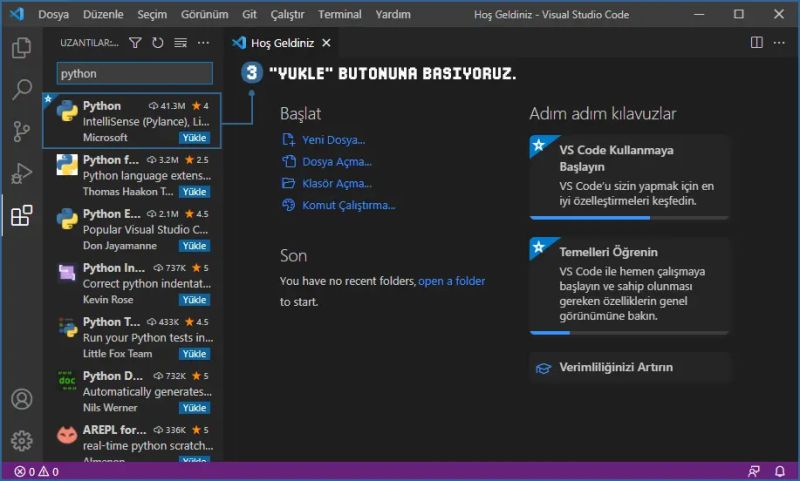This screenshot has height=481, width=800.
Task: Open the Git menu
Action: click(x=249, y=14)
